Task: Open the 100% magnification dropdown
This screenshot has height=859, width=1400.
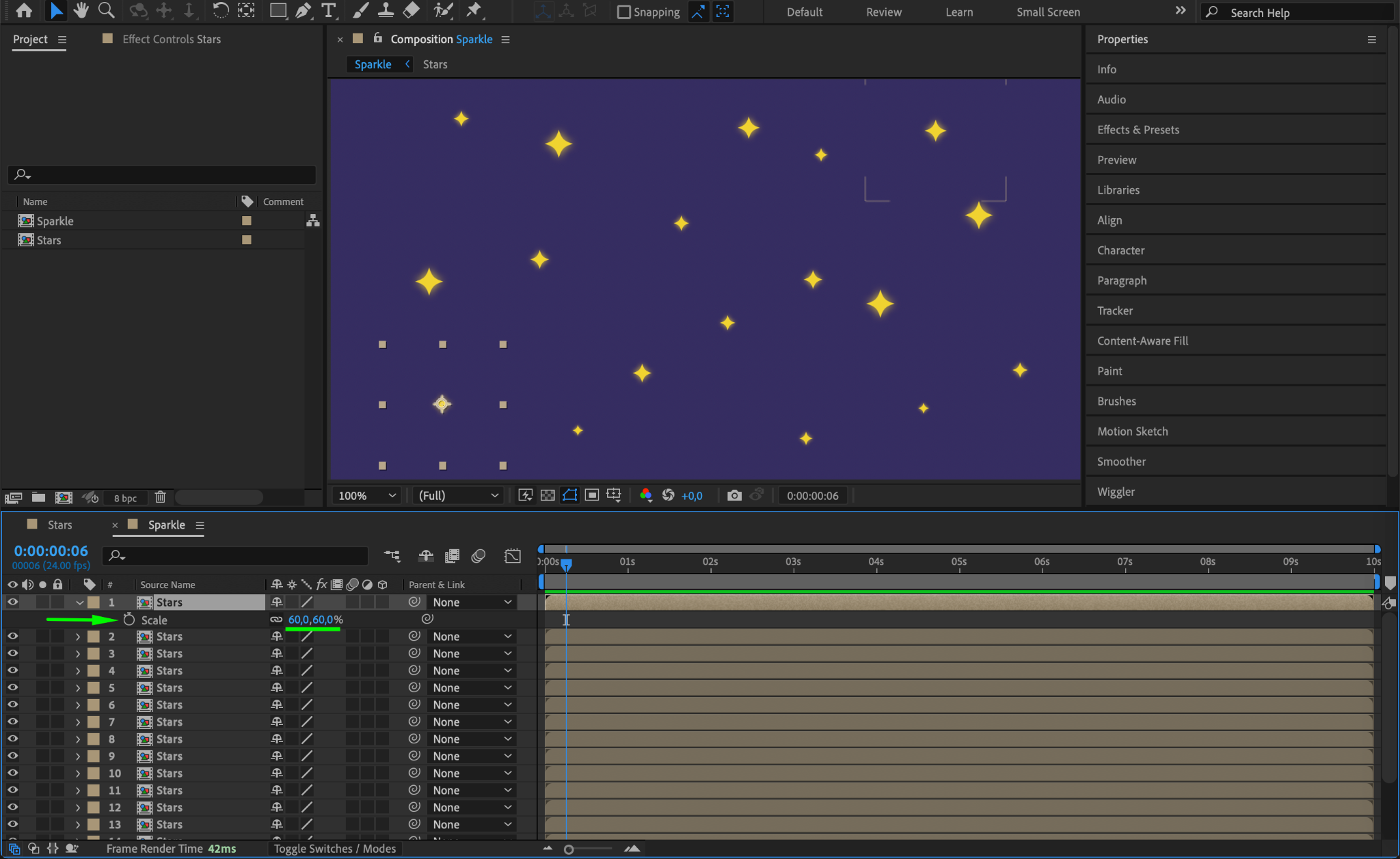Action: 366,495
